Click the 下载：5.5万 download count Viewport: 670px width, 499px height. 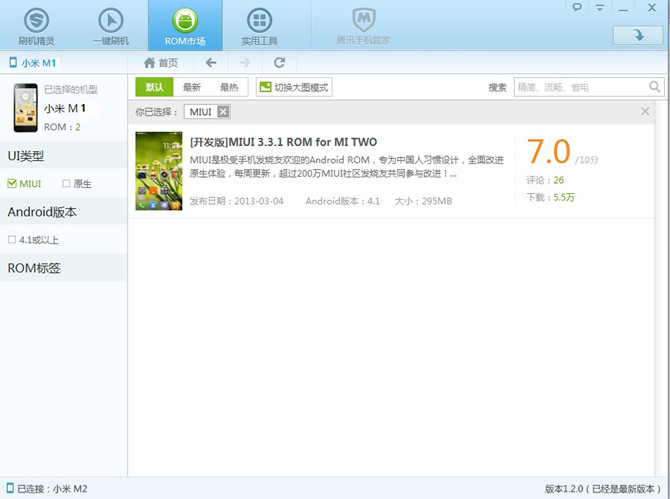tap(550, 197)
